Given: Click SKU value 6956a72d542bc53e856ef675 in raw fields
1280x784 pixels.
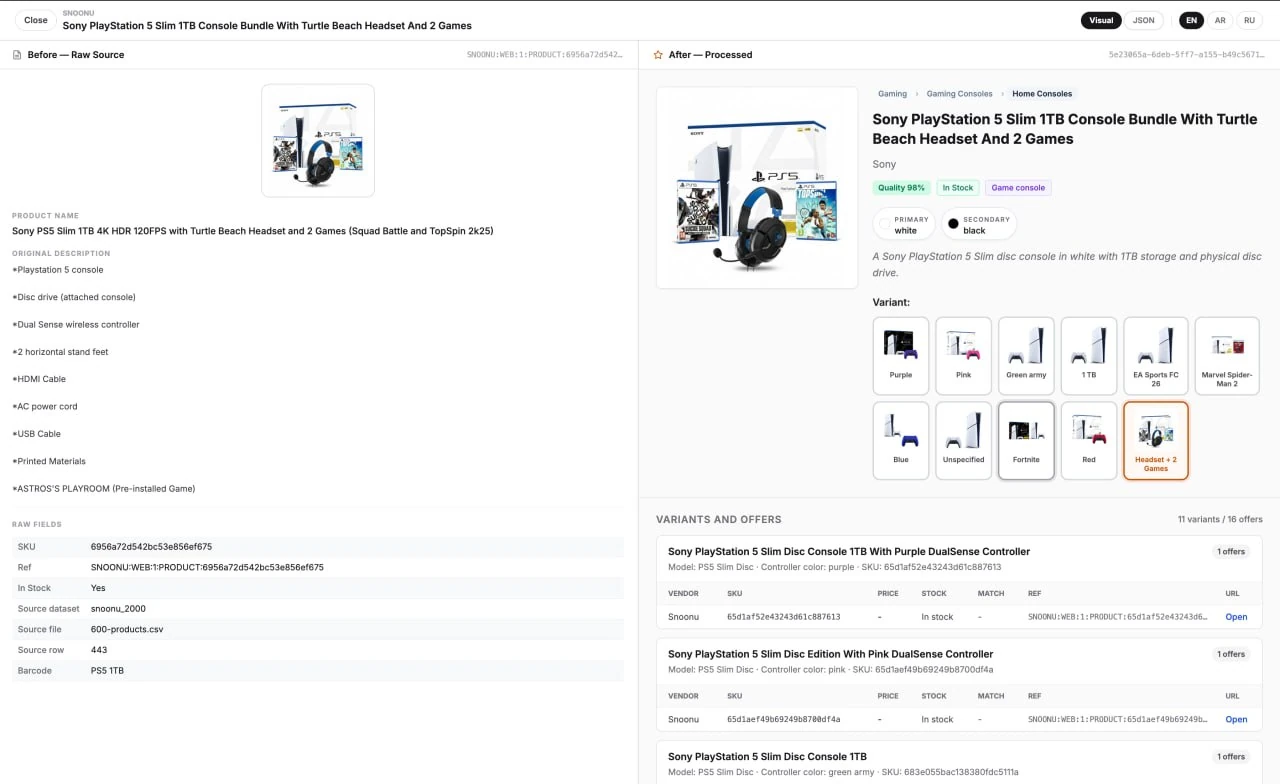Looking at the screenshot, I should (151, 547).
